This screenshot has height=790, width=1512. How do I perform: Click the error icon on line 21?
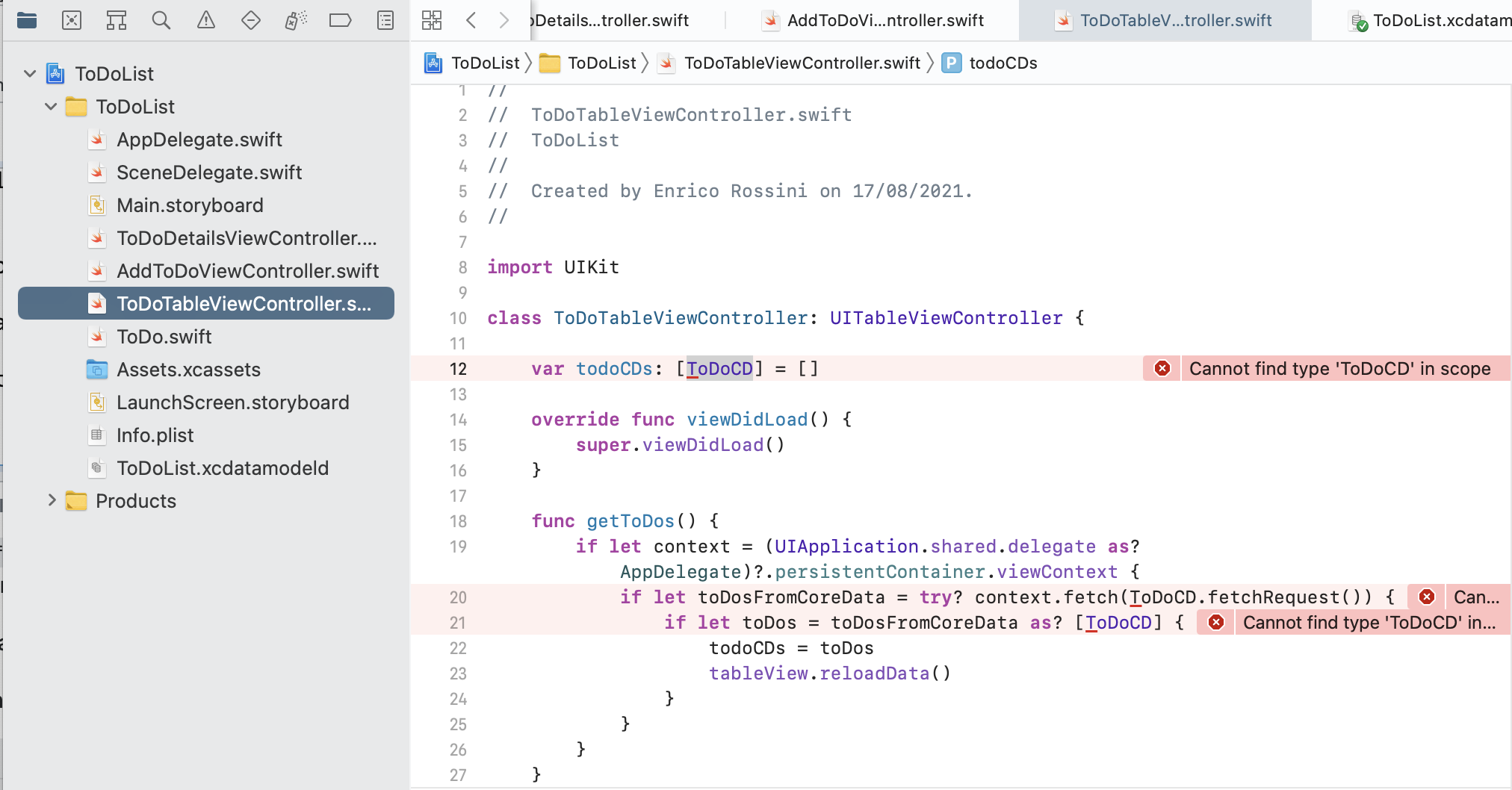[1216, 622]
